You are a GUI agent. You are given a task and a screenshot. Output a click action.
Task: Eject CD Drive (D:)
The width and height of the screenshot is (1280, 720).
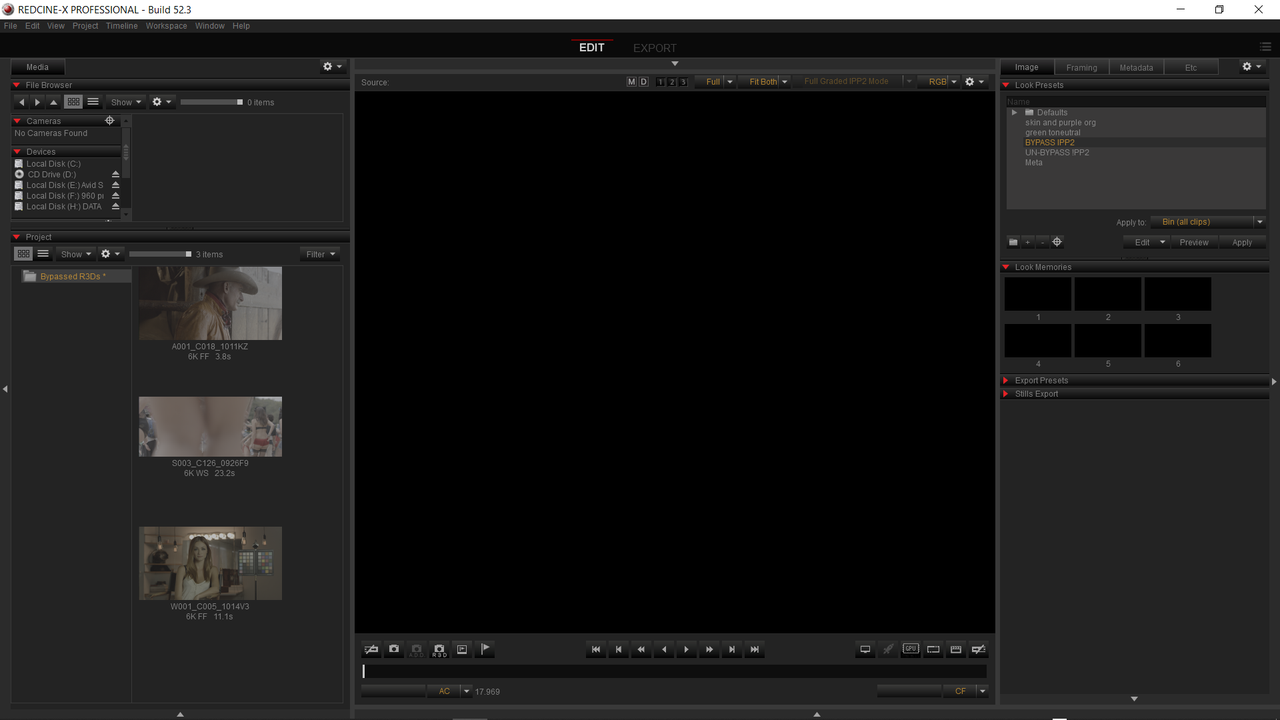pyautogui.click(x=116, y=175)
